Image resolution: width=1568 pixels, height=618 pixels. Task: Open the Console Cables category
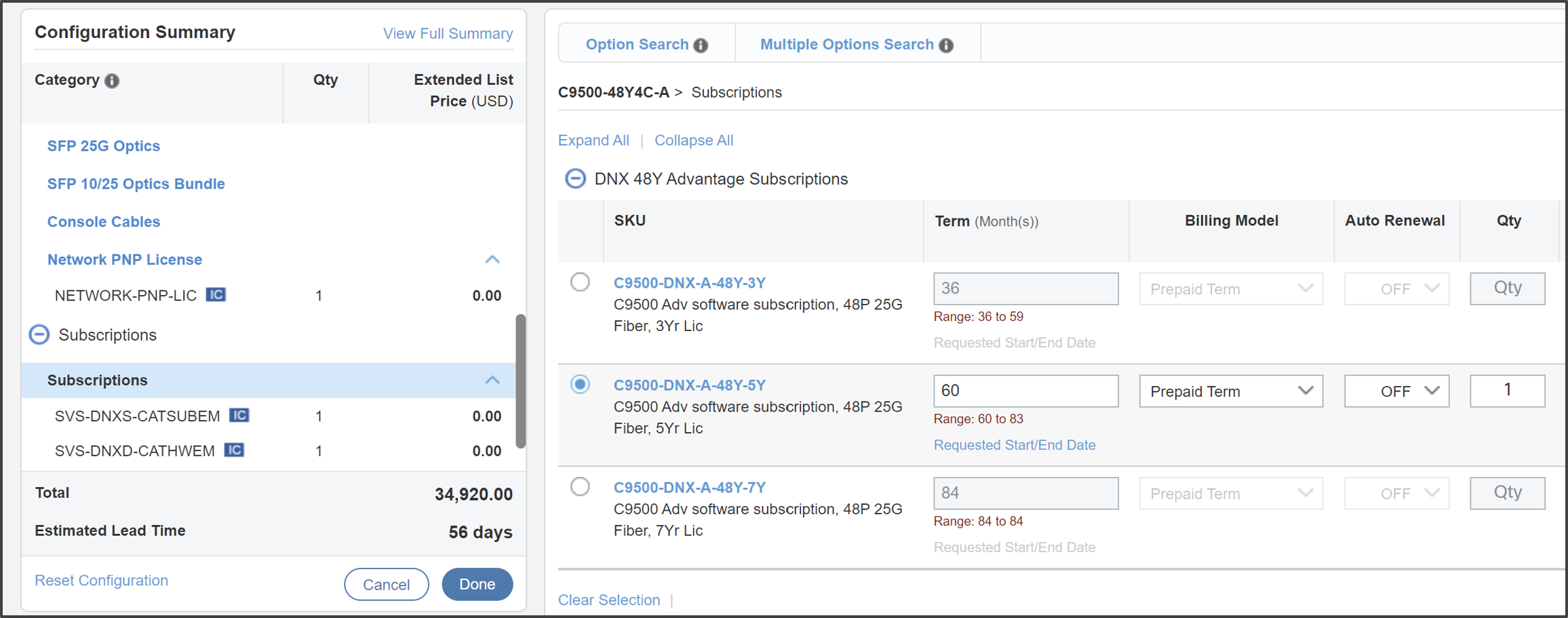(104, 222)
